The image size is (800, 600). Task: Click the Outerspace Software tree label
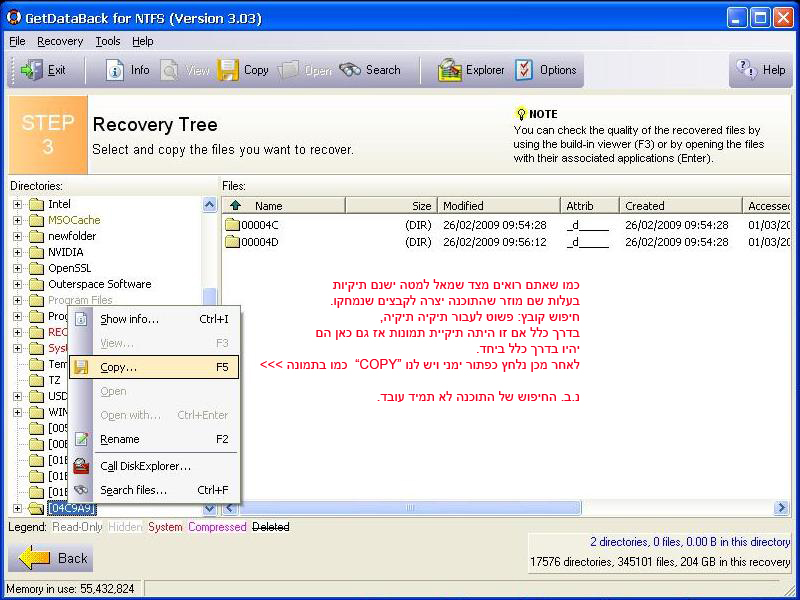tap(99, 284)
